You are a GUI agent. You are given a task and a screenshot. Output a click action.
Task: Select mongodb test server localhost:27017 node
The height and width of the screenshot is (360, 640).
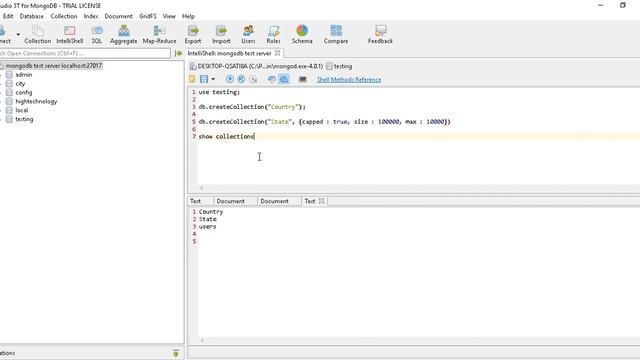(53, 66)
